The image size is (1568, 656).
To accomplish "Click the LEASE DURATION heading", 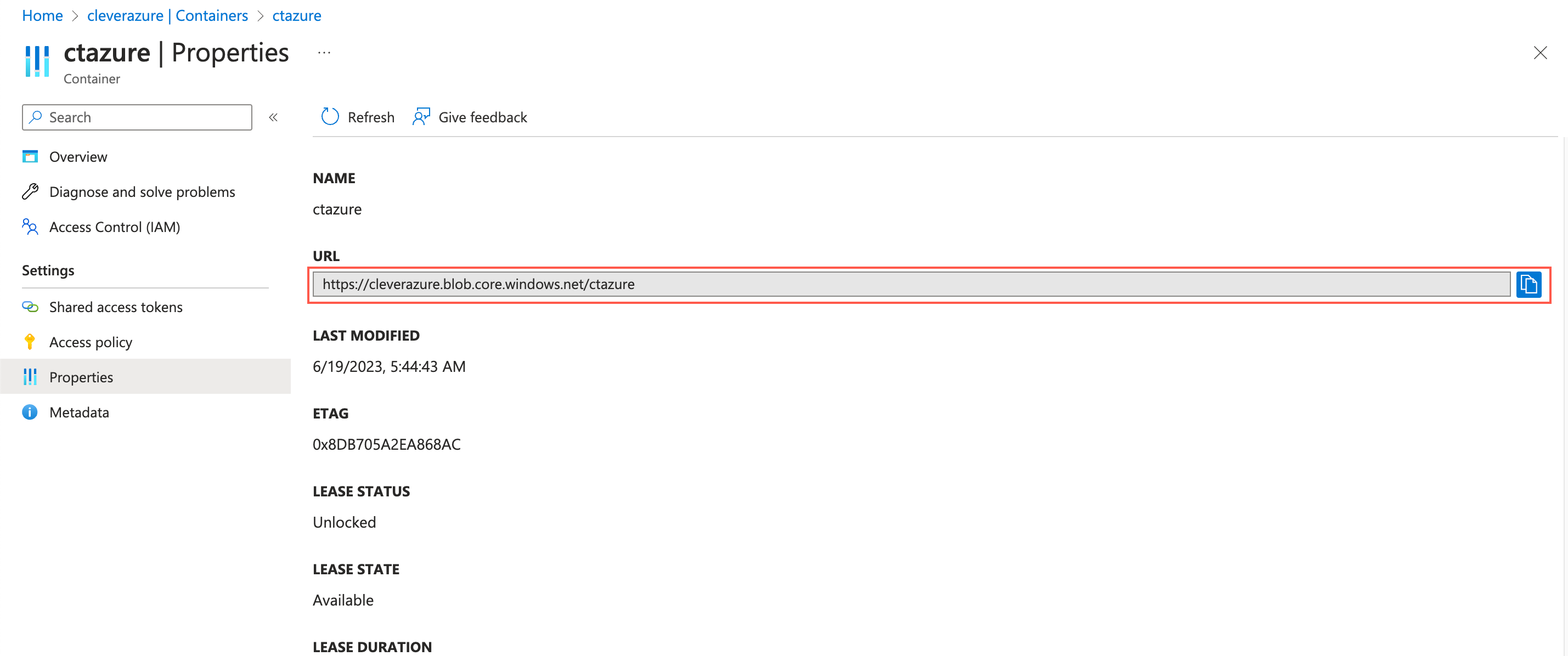I will click(372, 647).
